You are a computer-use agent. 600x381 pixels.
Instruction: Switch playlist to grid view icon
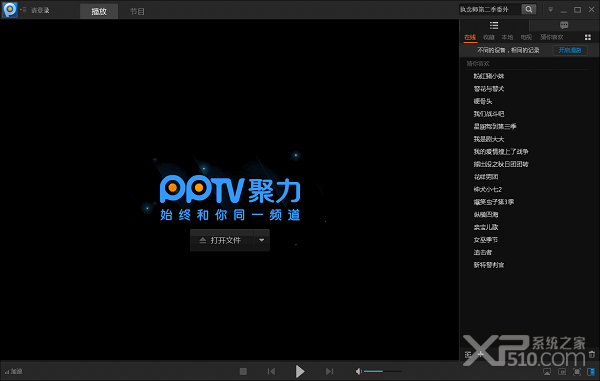point(588,37)
